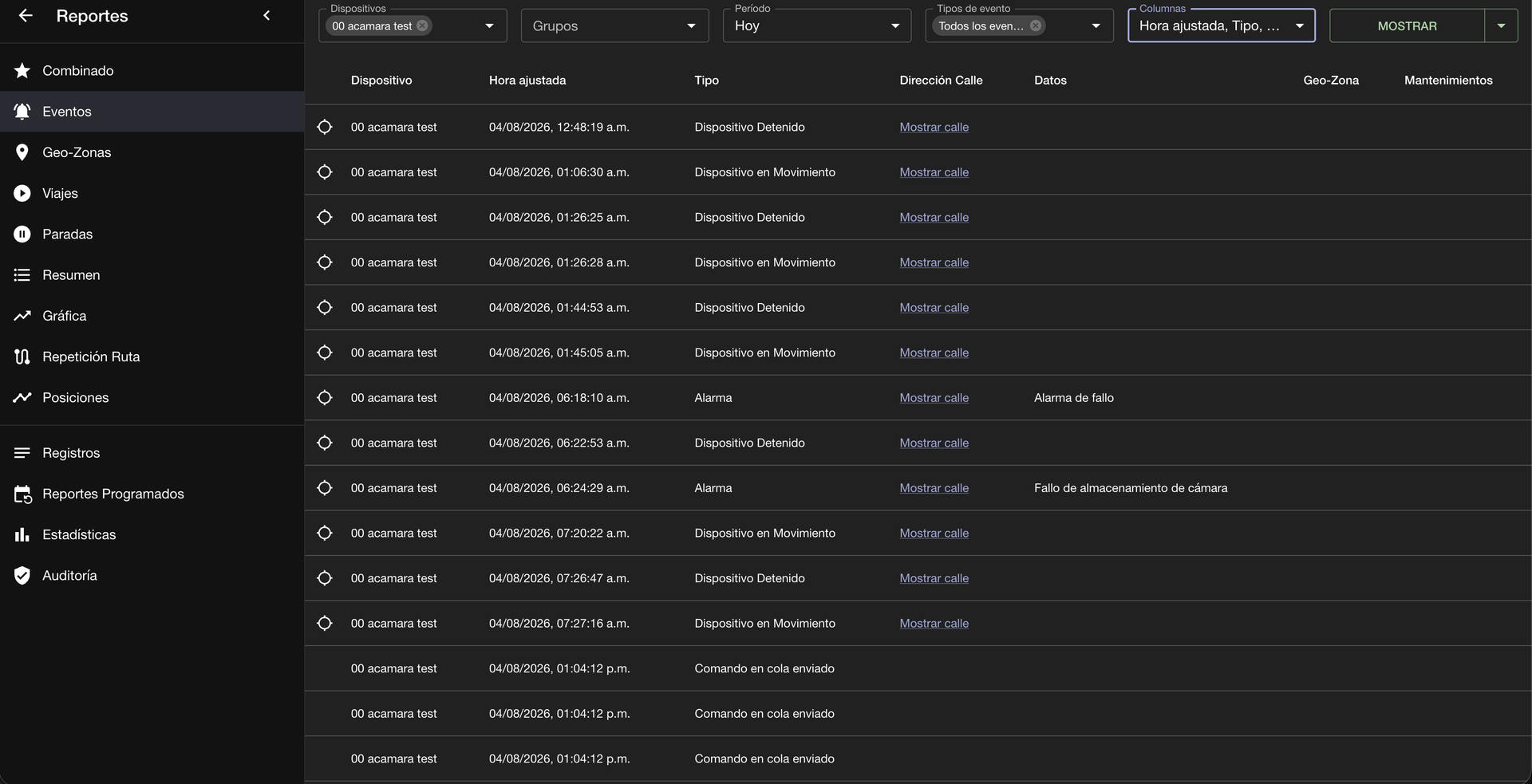
Task: Click the Resumen list icon
Action: 22,275
